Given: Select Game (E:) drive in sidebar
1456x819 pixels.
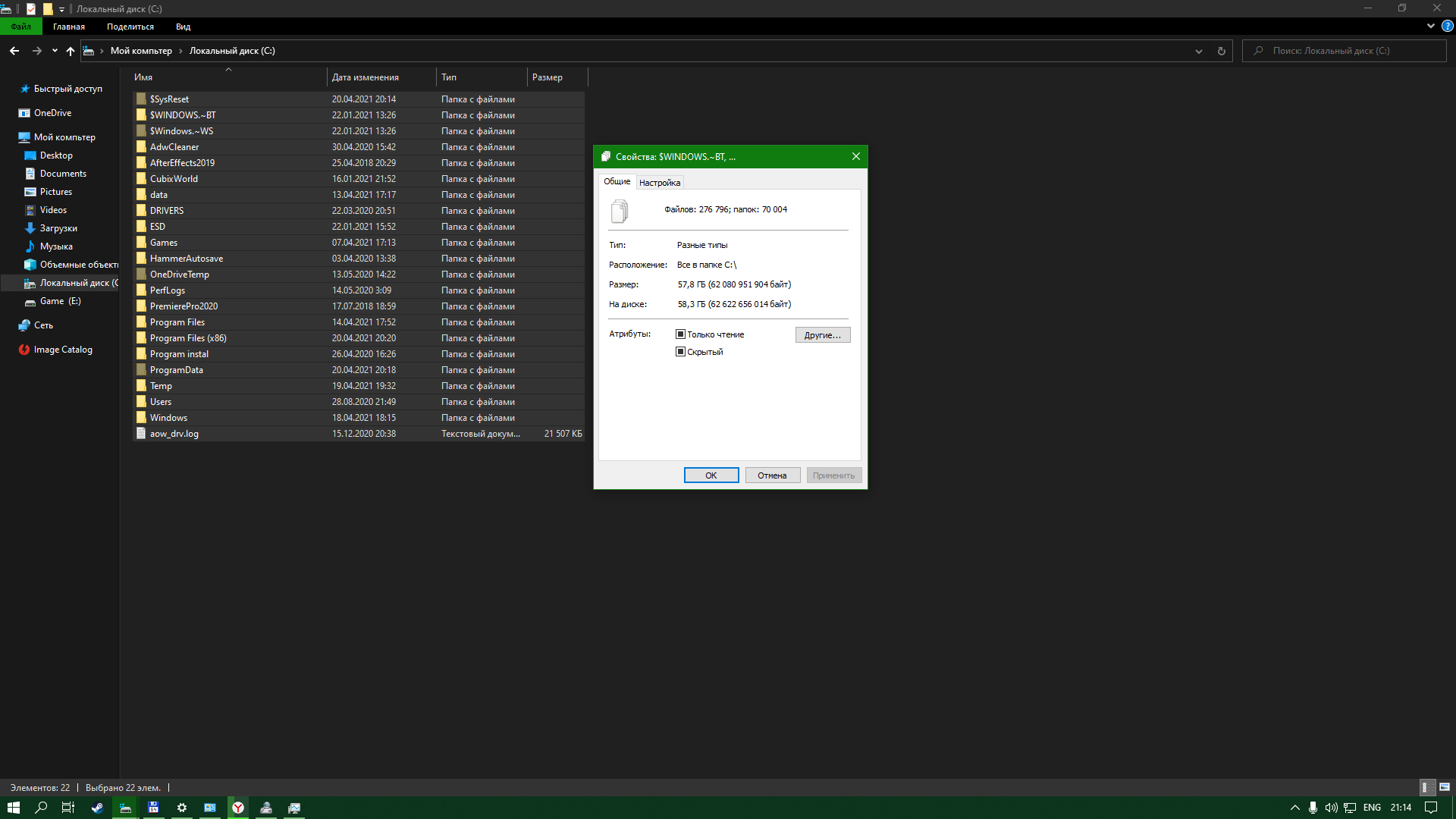Looking at the screenshot, I should 60,301.
